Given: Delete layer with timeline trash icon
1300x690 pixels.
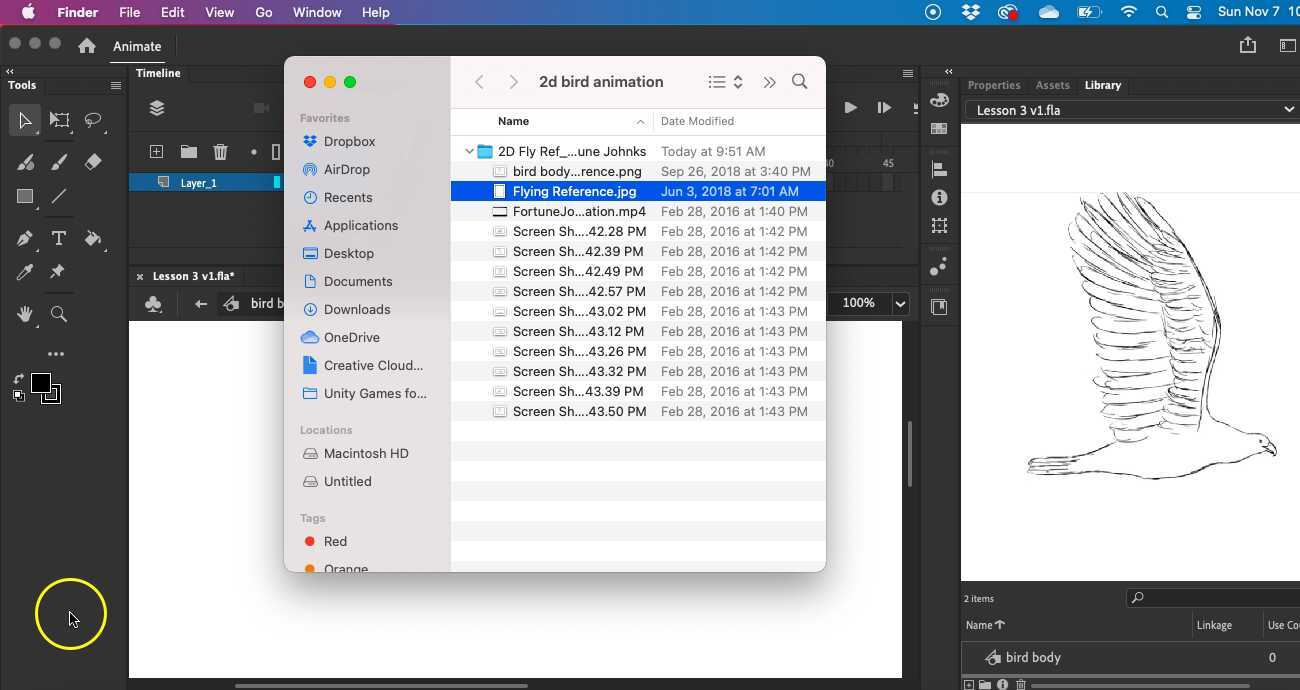Looking at the screenshot, I should point(220,152).
